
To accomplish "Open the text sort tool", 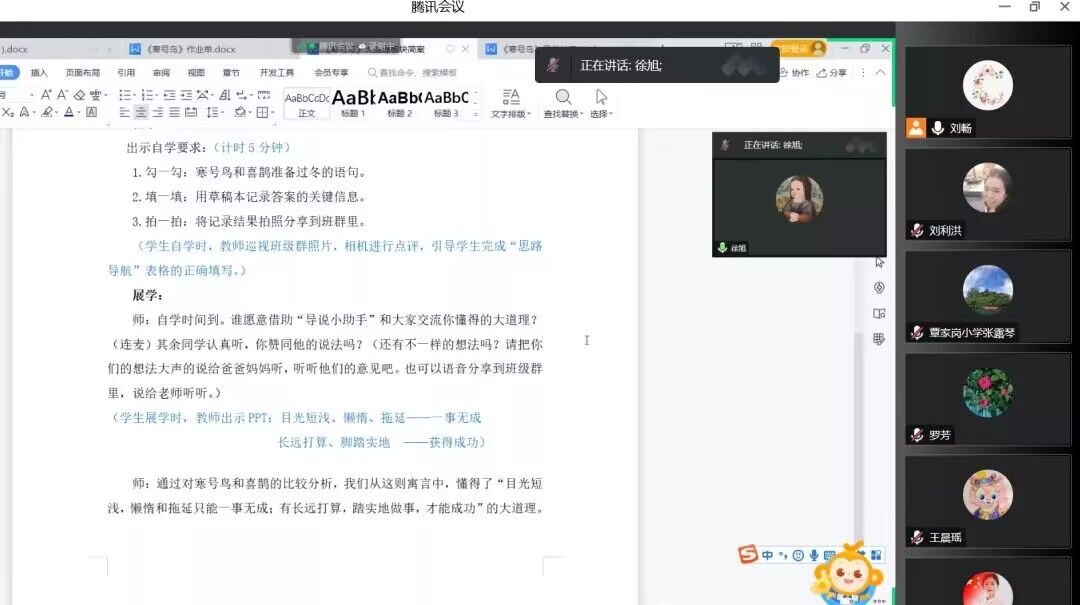I will click(x=225, y=94).
